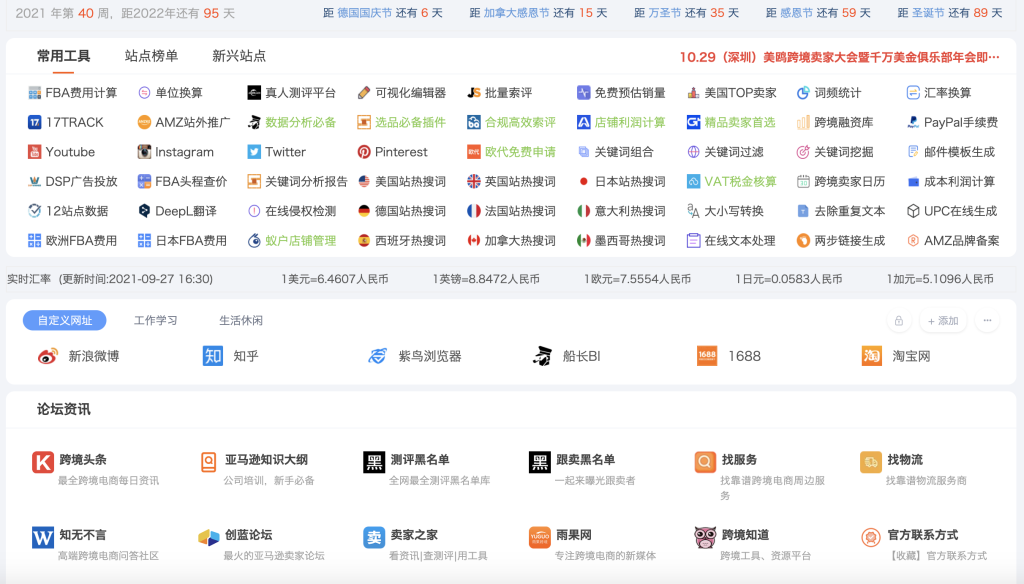This screenshot has height=584, width=1024.
Task: Click the 淘宝网 orange icon
Action: coord(872,356)
